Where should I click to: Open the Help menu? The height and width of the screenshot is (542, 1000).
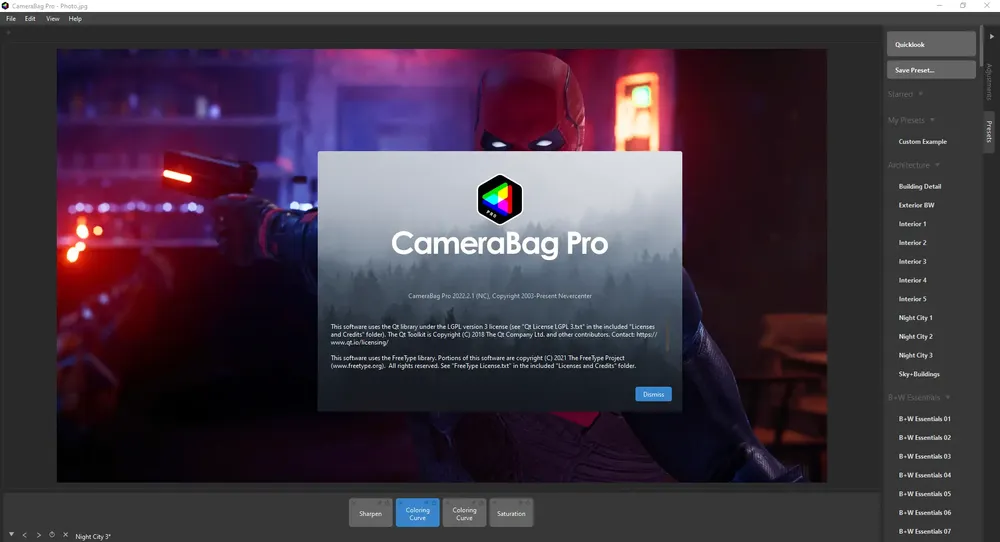[75, 18]
